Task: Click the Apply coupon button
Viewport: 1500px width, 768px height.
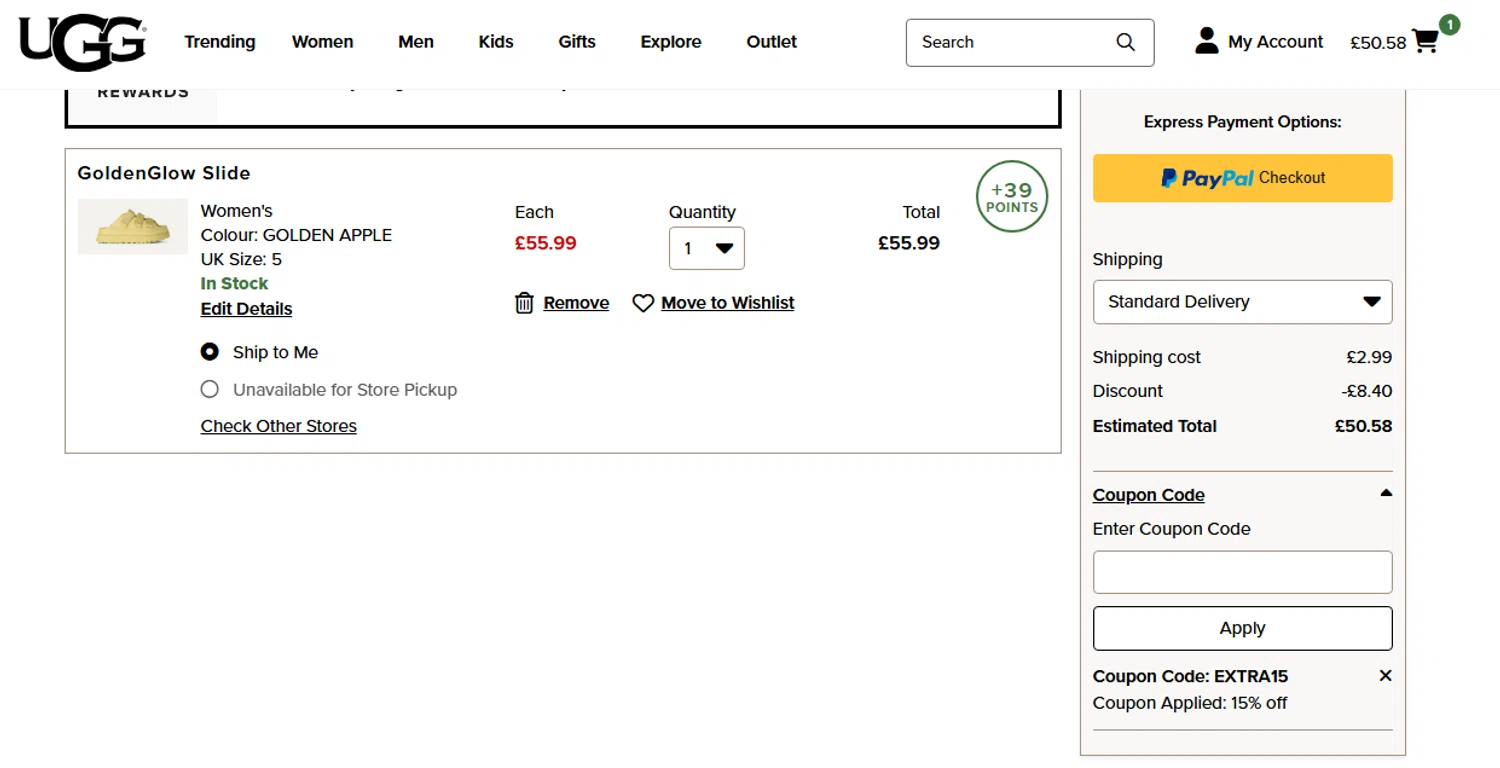Action: pyautogui.click(x=1243, y=628)
